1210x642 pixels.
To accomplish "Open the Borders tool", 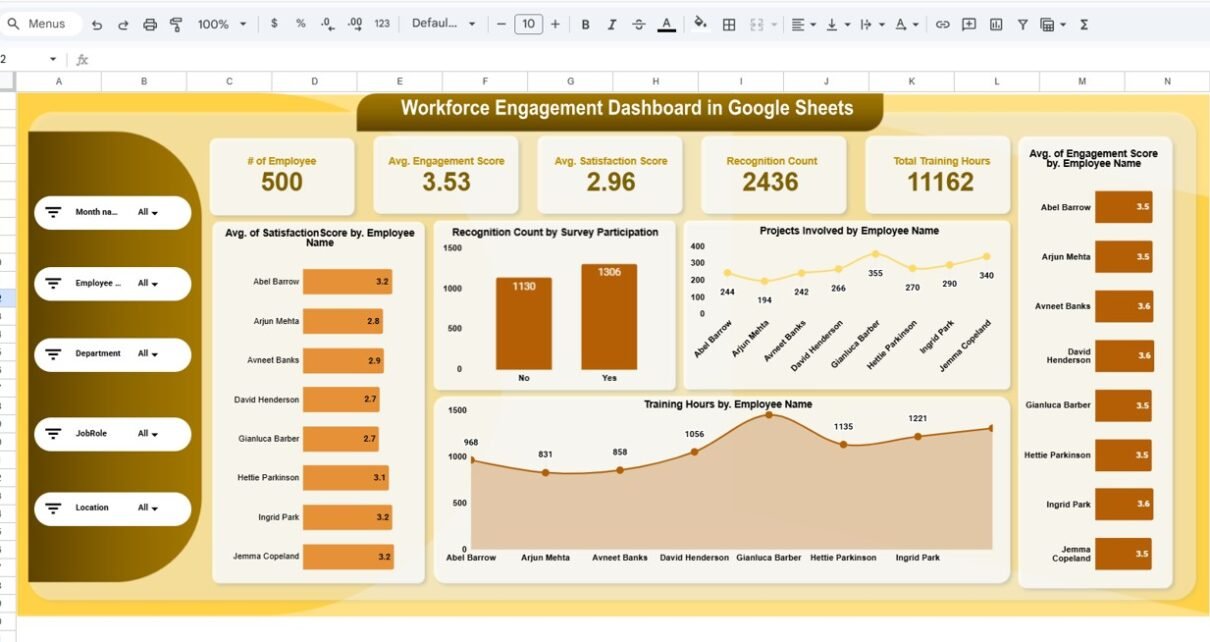I will pos(730,24).
